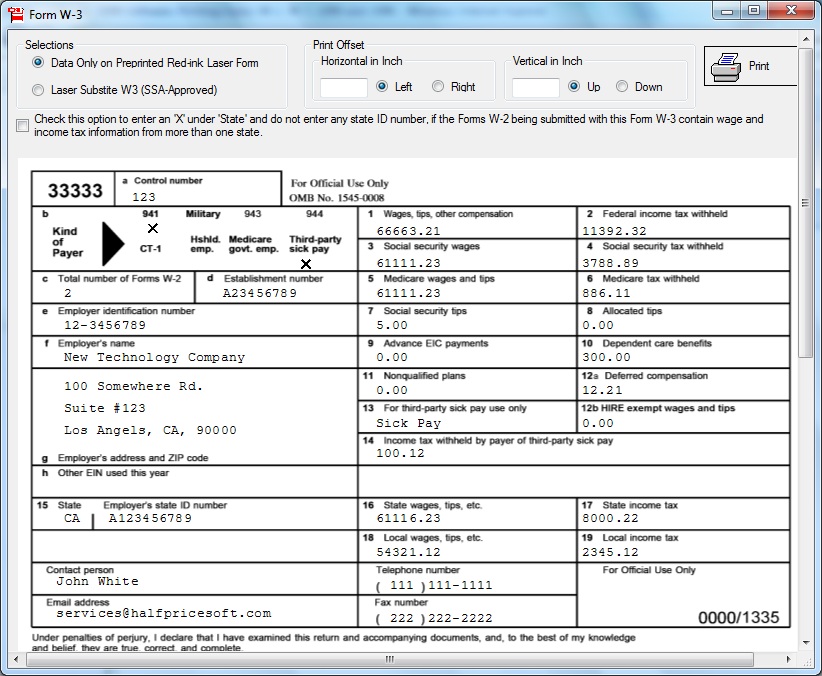
Task: Toggle the X mark under Third-party sick pay
Action: [305, 263]
